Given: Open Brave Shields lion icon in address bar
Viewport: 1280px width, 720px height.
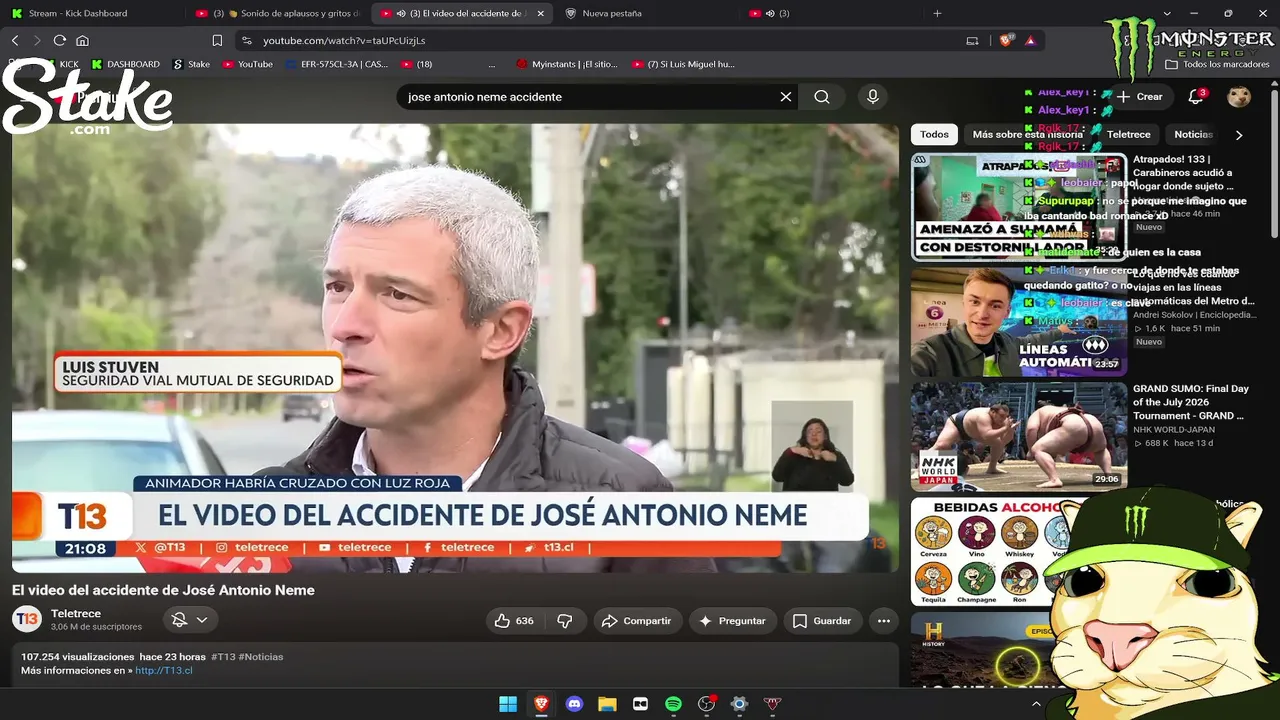Looking at the screenshot, I should click(1006, 40).
